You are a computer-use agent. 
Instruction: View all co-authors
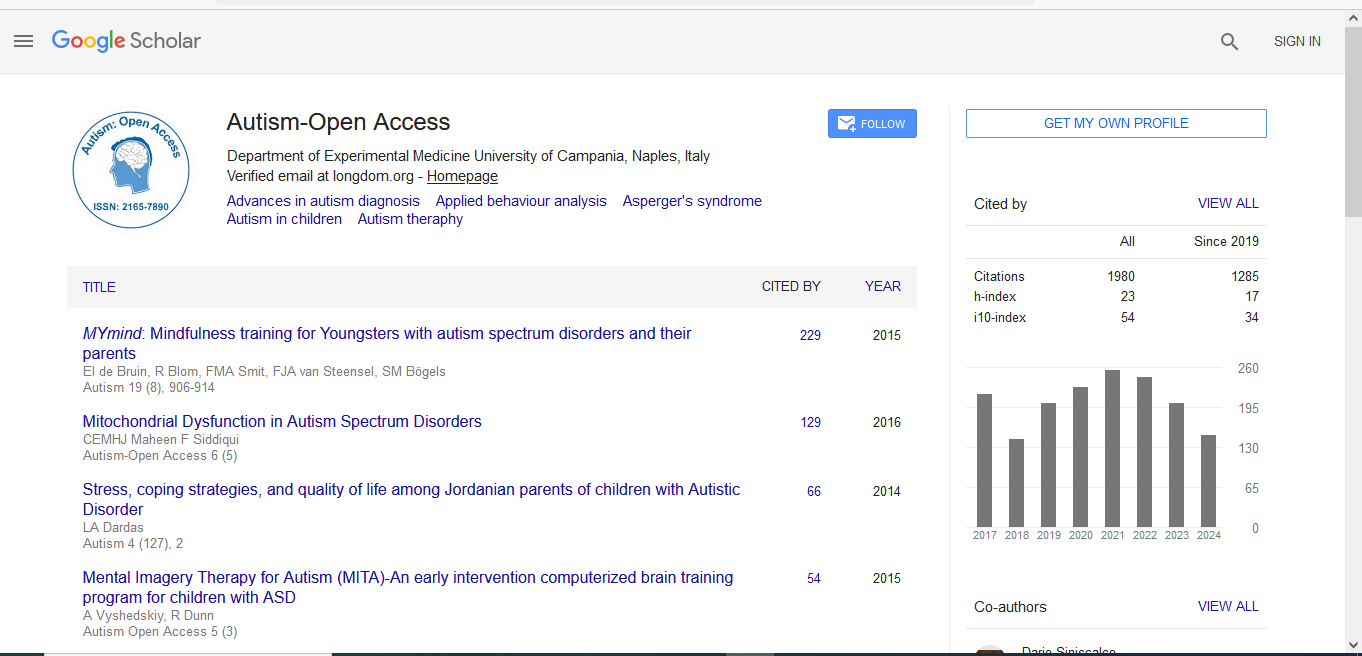[x=1228, y=606]
